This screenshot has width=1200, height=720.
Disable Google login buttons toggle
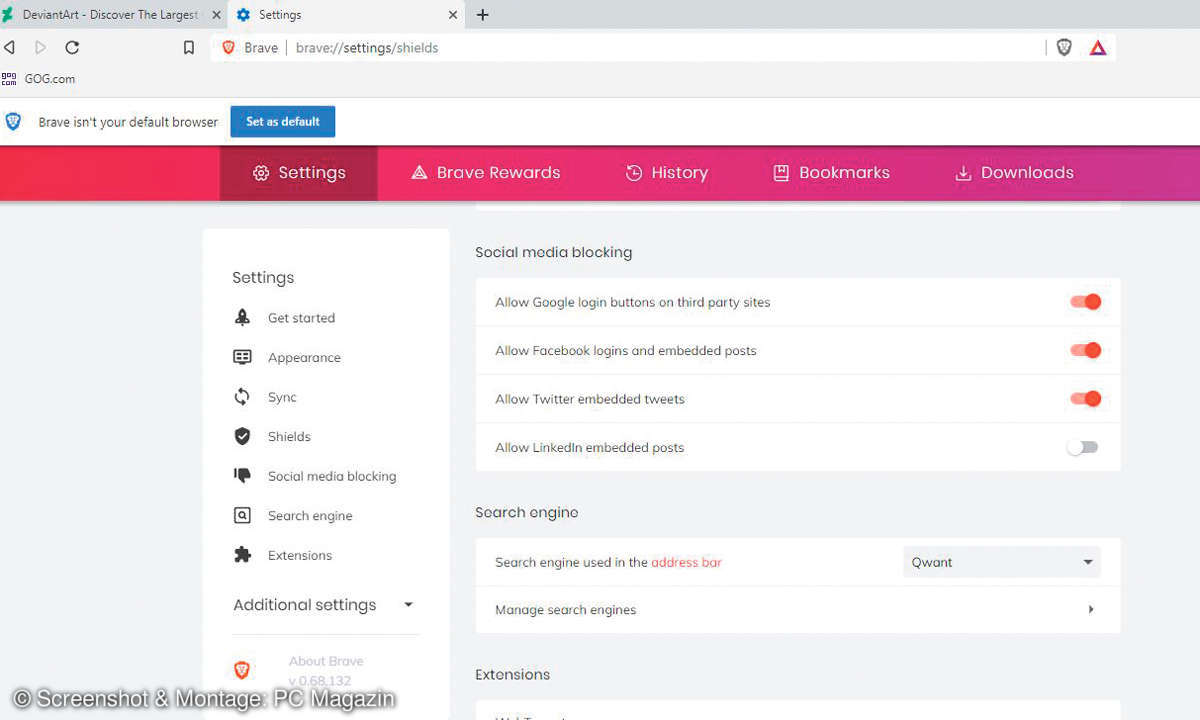tap(1085, 302)
